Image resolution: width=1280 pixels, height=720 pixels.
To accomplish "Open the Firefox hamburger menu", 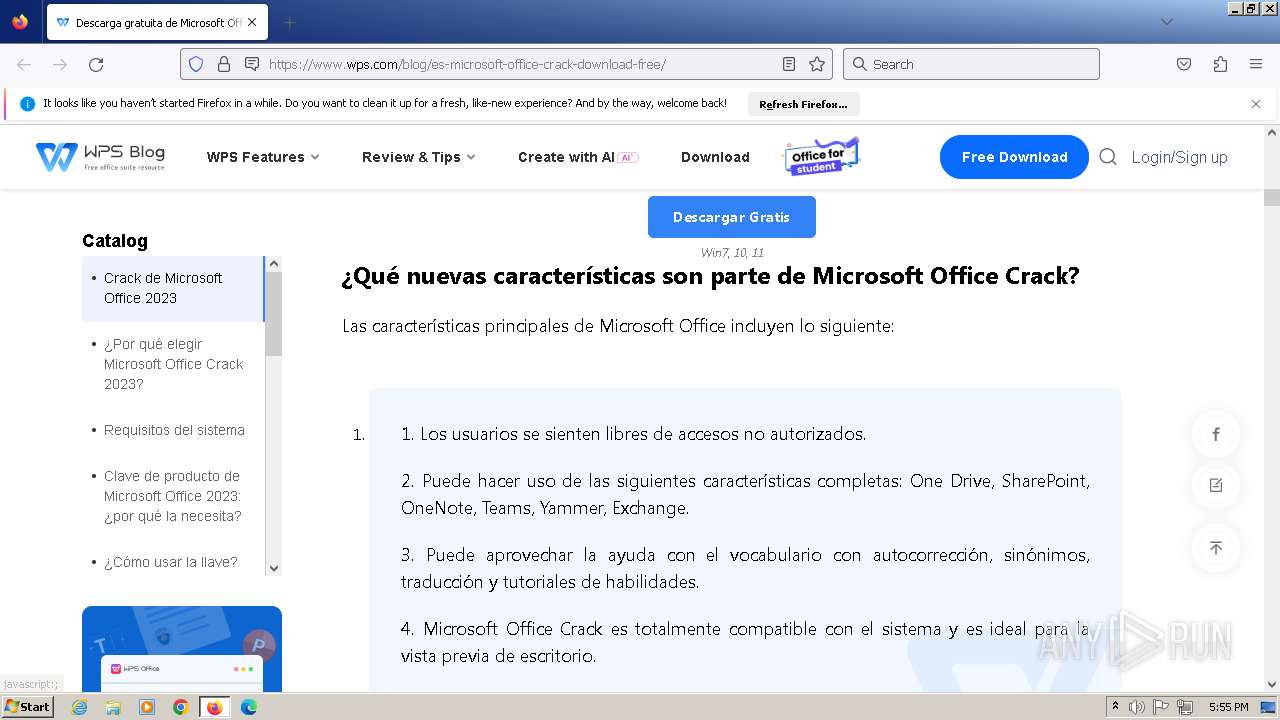I will [1256, 64].
